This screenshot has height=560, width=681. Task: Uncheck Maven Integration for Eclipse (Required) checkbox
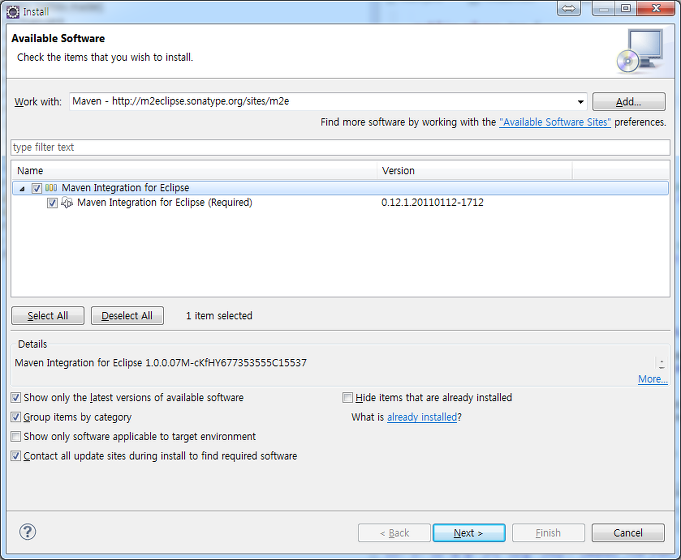click(52, 203)
